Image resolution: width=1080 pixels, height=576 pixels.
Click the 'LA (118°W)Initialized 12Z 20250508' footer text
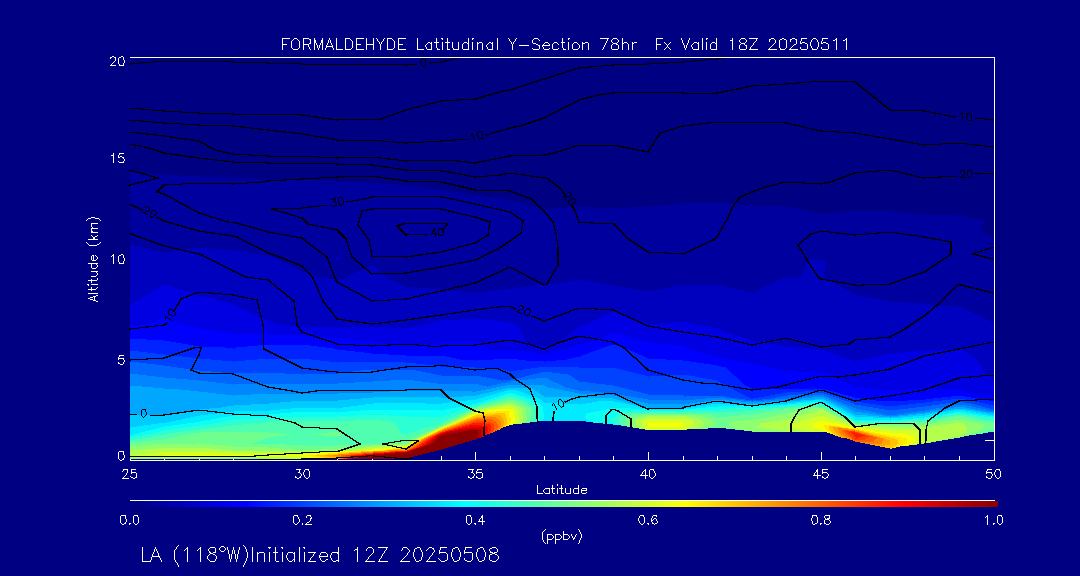coord(320,555)
